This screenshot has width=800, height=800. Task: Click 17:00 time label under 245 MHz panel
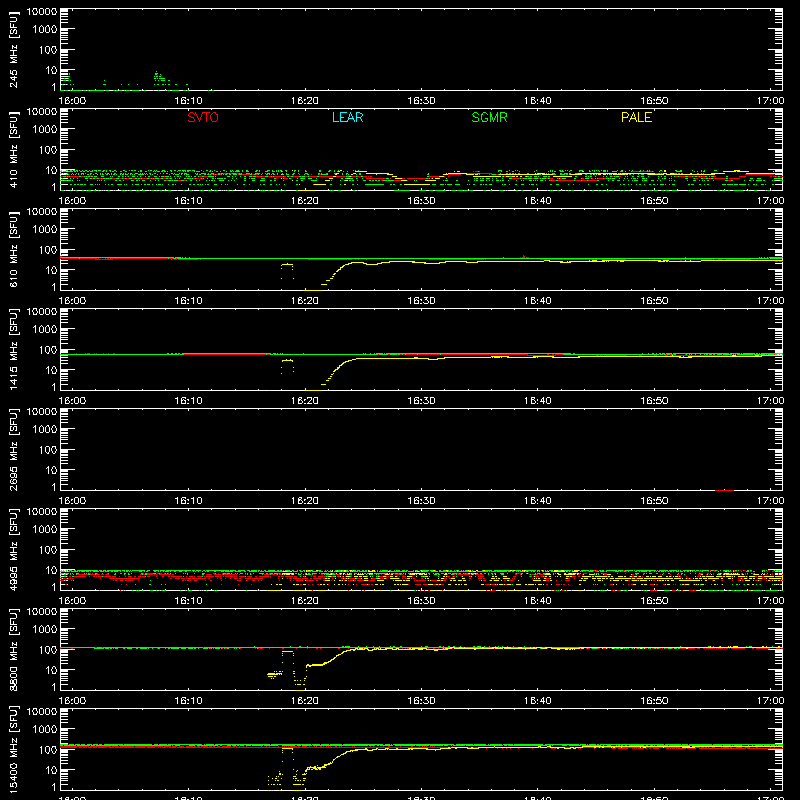770,101
